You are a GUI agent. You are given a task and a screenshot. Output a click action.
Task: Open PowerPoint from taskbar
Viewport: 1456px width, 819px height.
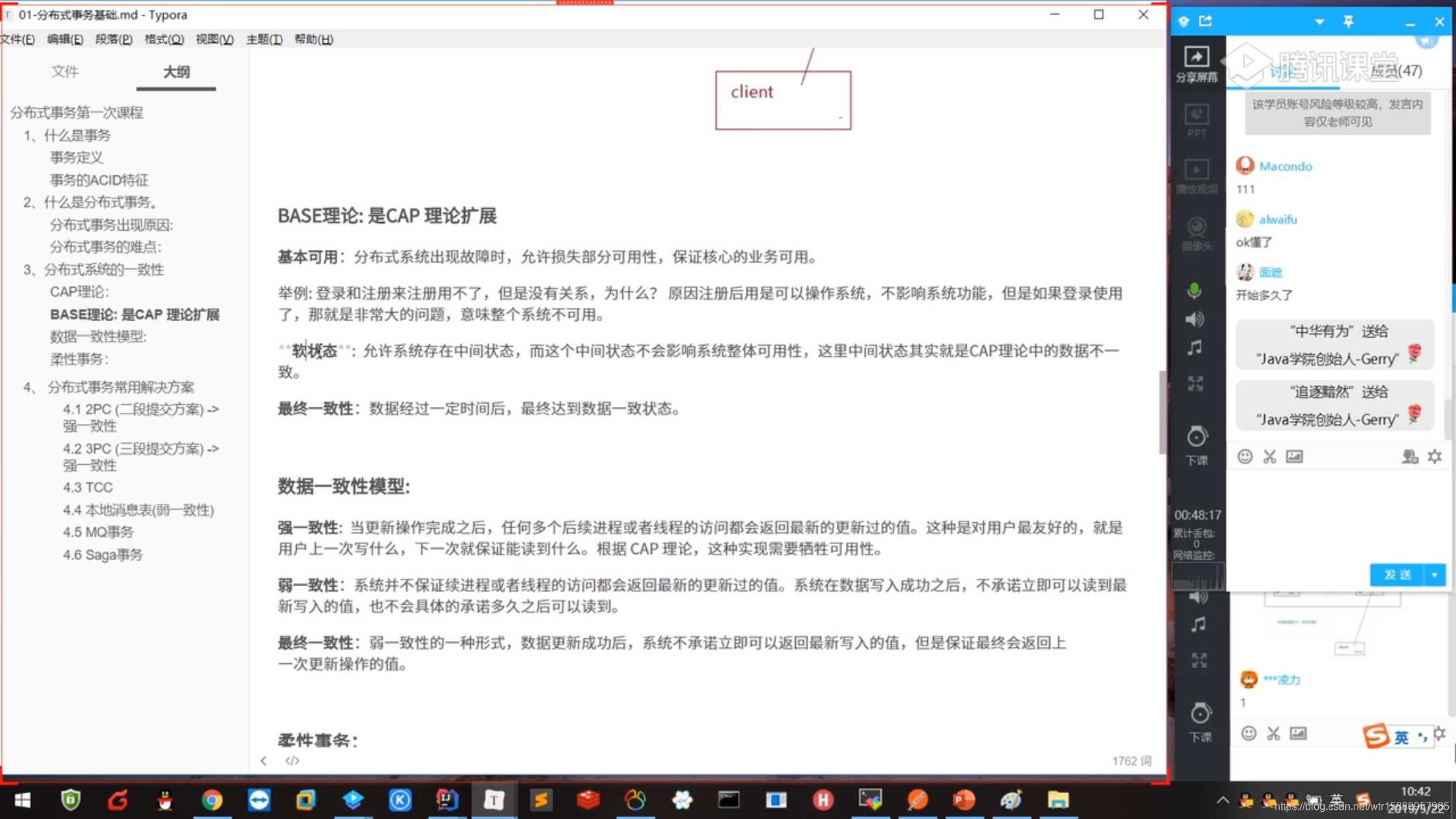pos(963,800)
